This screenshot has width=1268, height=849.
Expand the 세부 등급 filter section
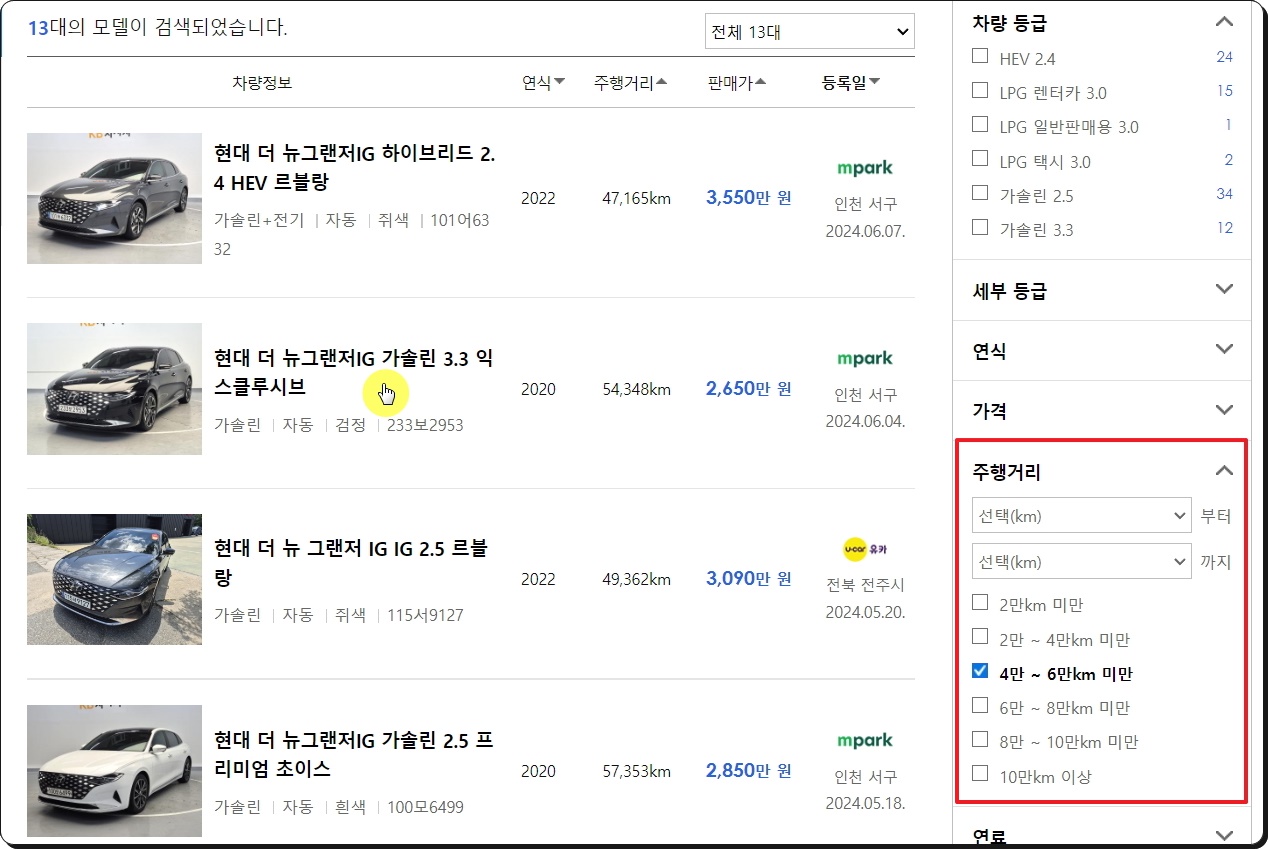[x=1224, y=290]
